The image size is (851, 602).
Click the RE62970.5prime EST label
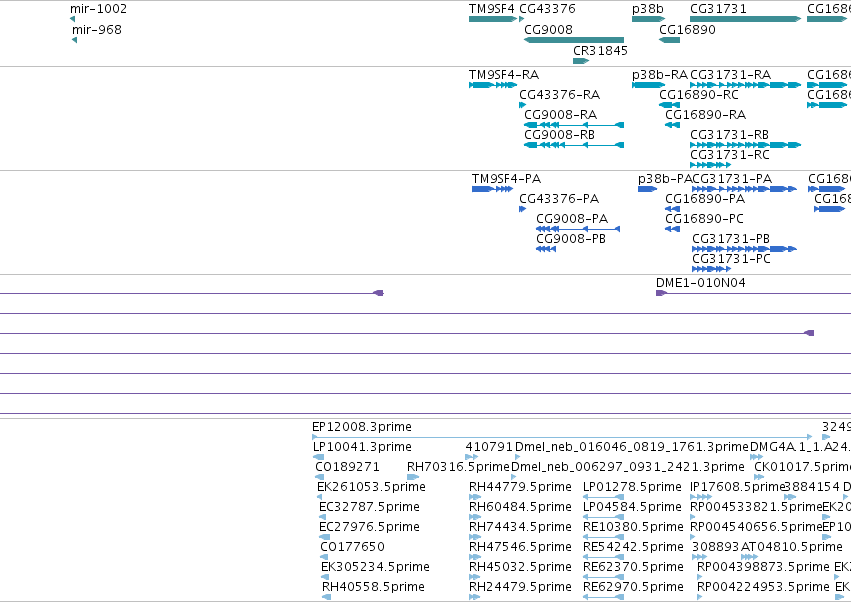pos(633,586)
